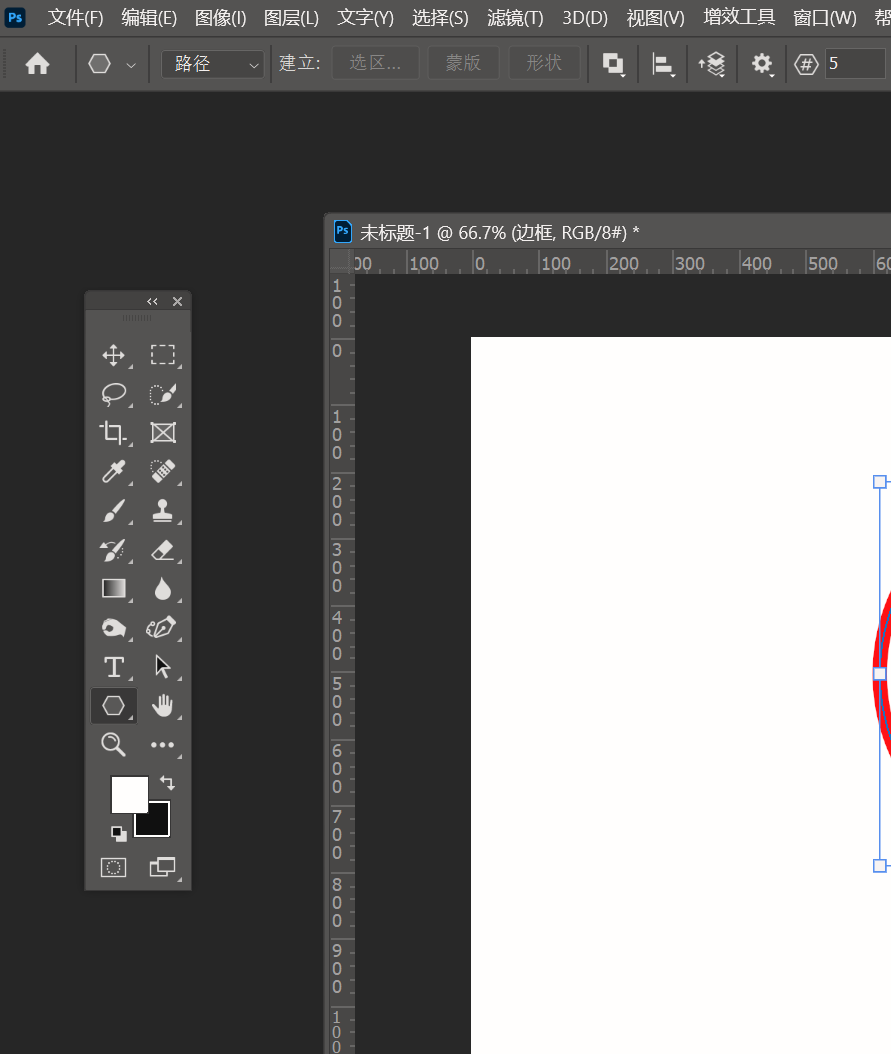This screenshot has width=891, height=1054.
Task: Select the Lasso tool
Action: point(114,394)
